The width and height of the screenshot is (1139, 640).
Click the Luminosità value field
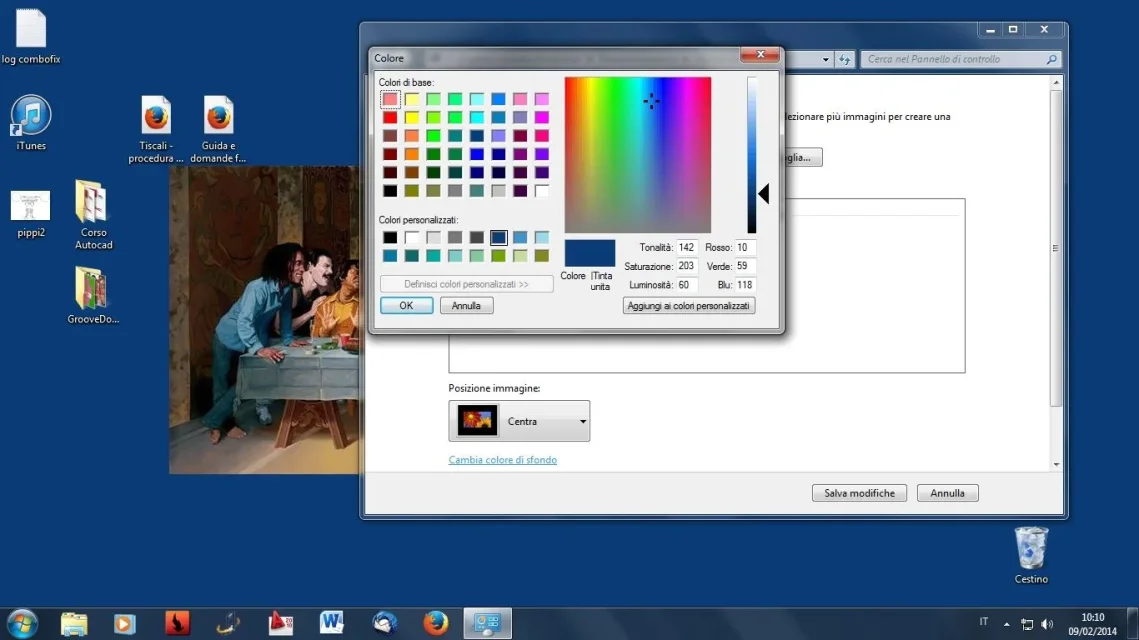[x=686, y=285]
